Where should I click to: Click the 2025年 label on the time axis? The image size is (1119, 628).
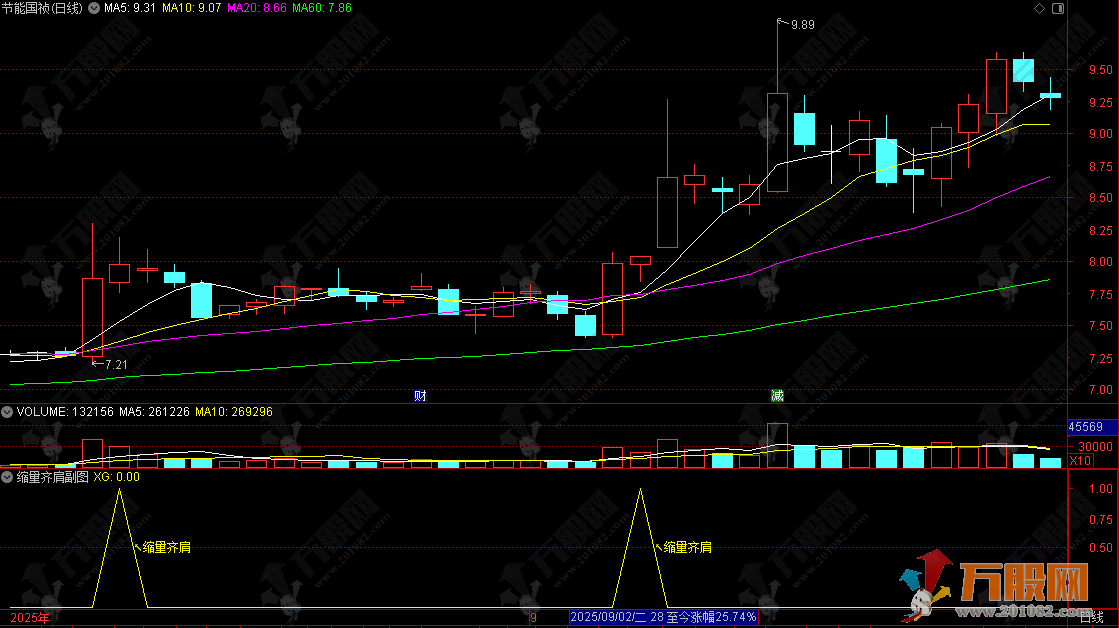(28, 618)
